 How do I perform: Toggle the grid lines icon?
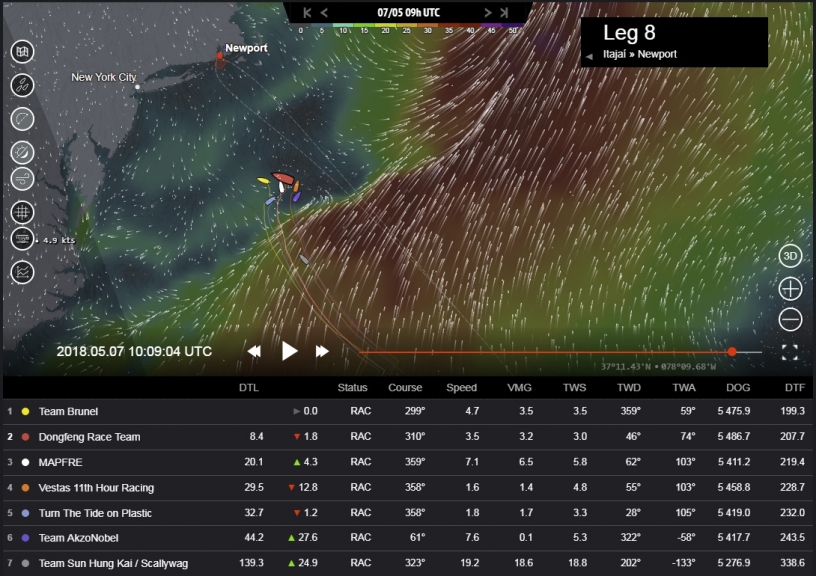(x=22, y=212)
